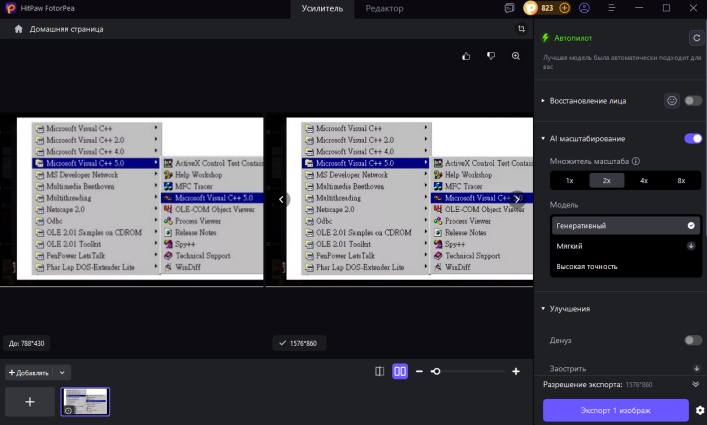The height and width of the screenshot is (425, 707).
Task: Click the thumbs up feedback icon
Action: (x=466, y=56)
